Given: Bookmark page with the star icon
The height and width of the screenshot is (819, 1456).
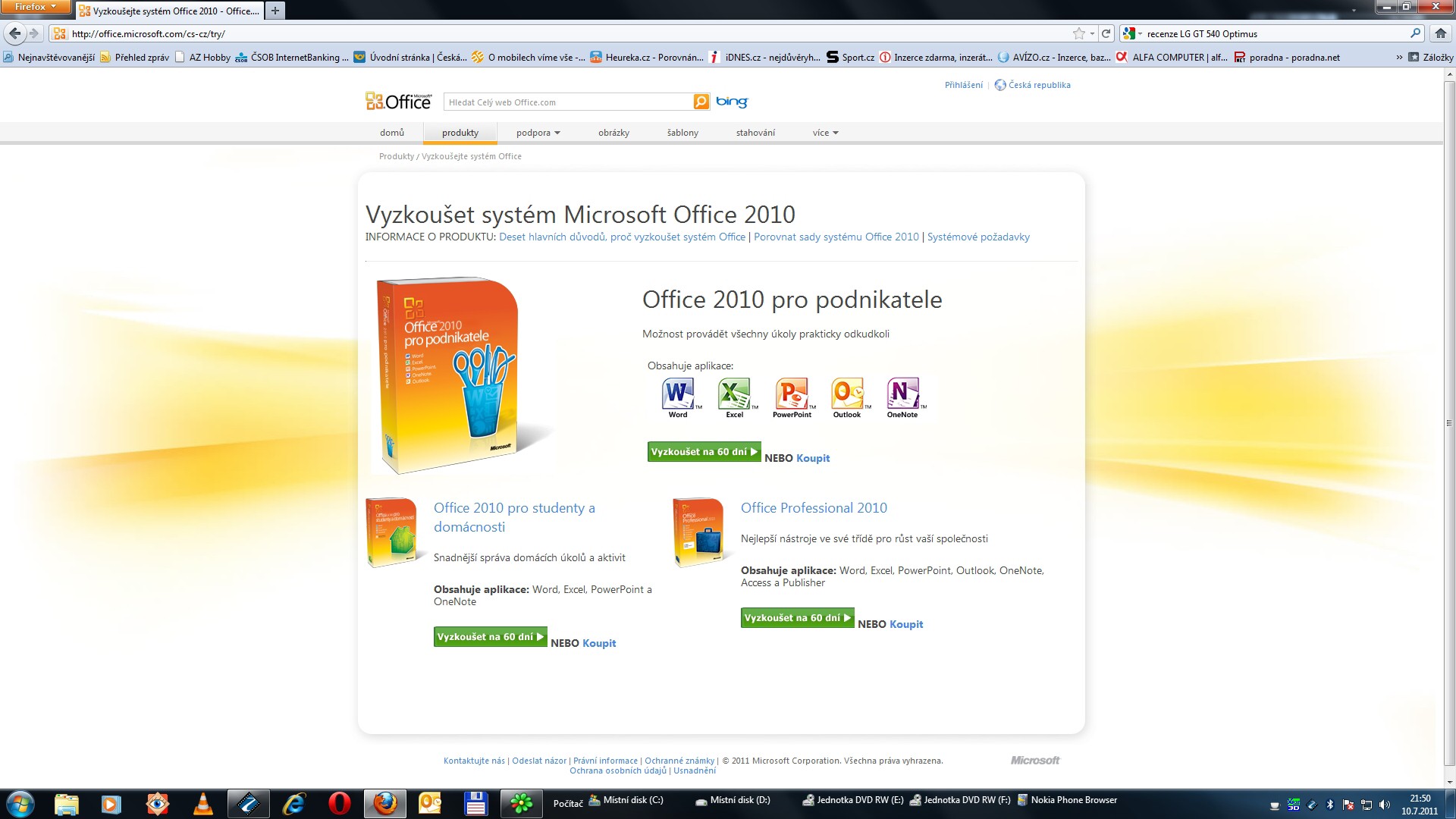Looking at the screenshot, I should coord(1078,33).
